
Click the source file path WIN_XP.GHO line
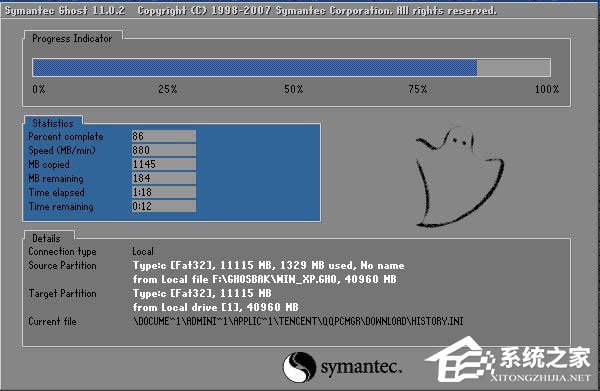tap(265, 279)
